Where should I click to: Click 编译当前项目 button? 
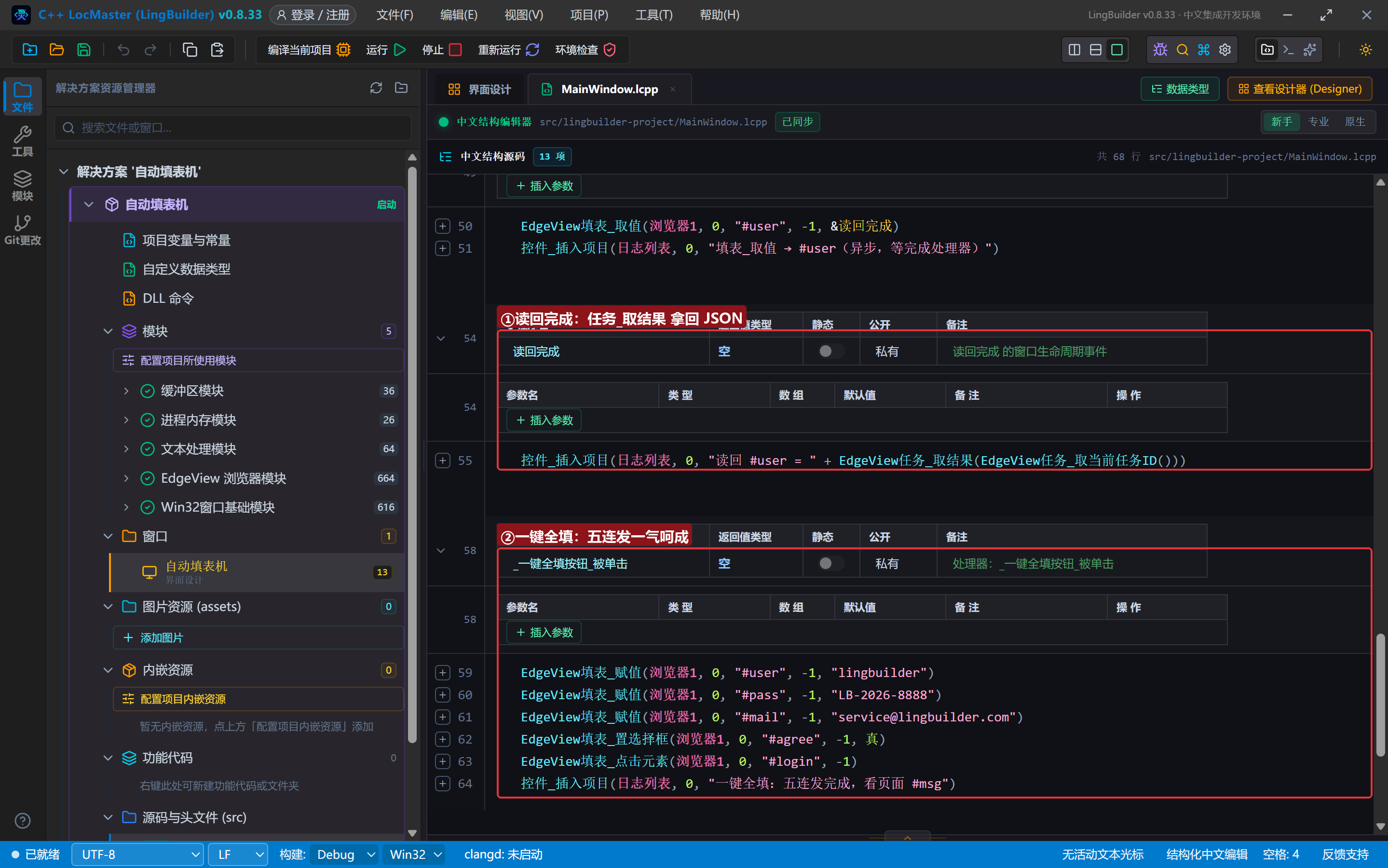click(x=309, y=50)
